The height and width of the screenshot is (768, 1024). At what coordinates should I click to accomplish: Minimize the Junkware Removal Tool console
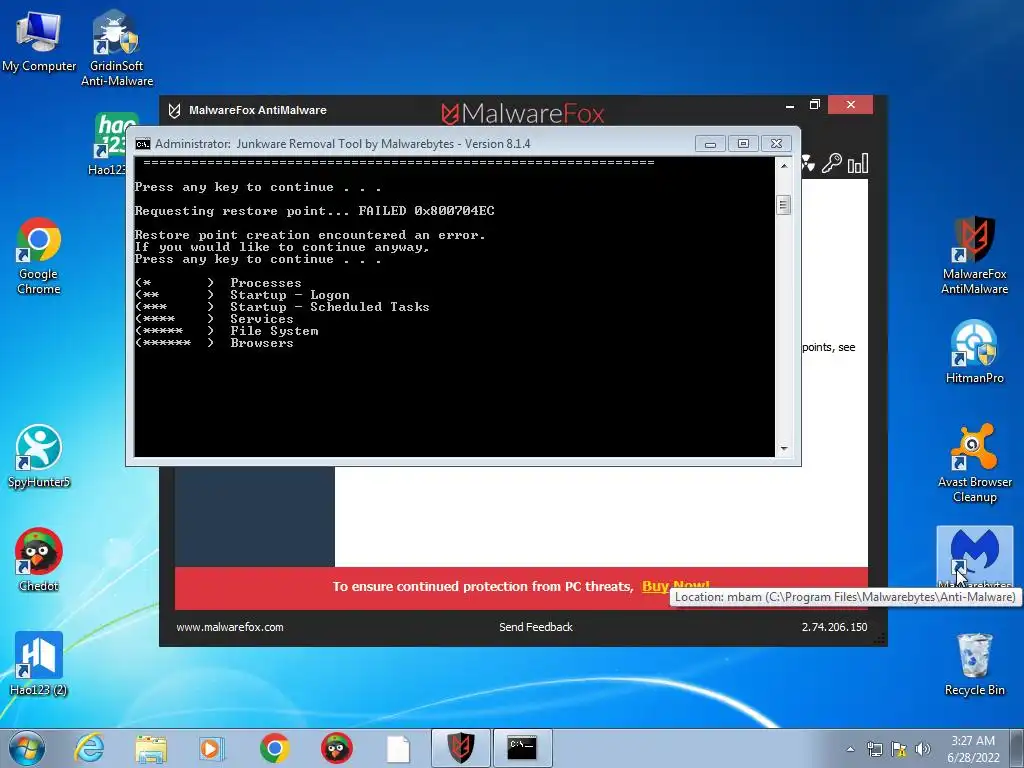point(710,144)
